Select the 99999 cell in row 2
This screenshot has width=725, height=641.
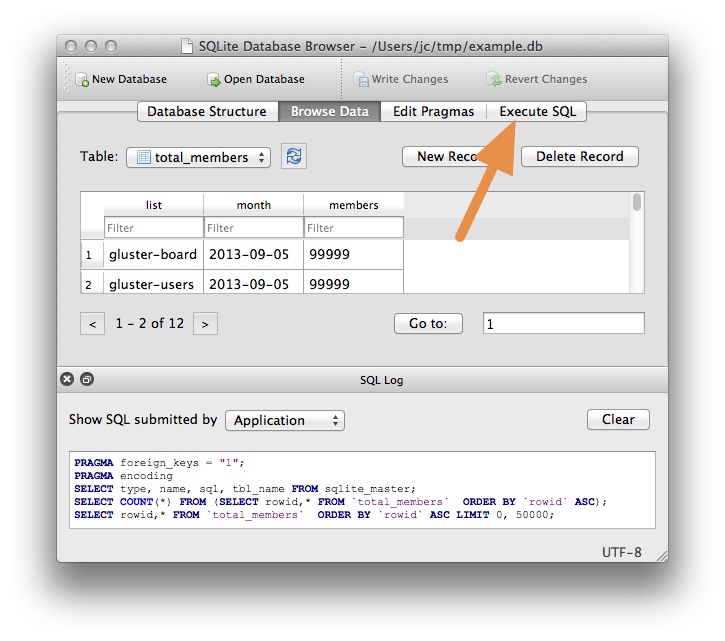(x=354, y=282)
